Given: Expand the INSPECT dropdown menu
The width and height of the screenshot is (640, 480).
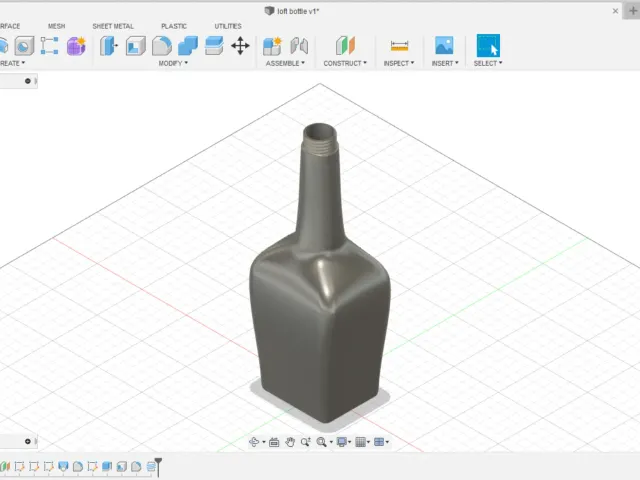Looking at the screenshot, I should [x=399, y=63].
